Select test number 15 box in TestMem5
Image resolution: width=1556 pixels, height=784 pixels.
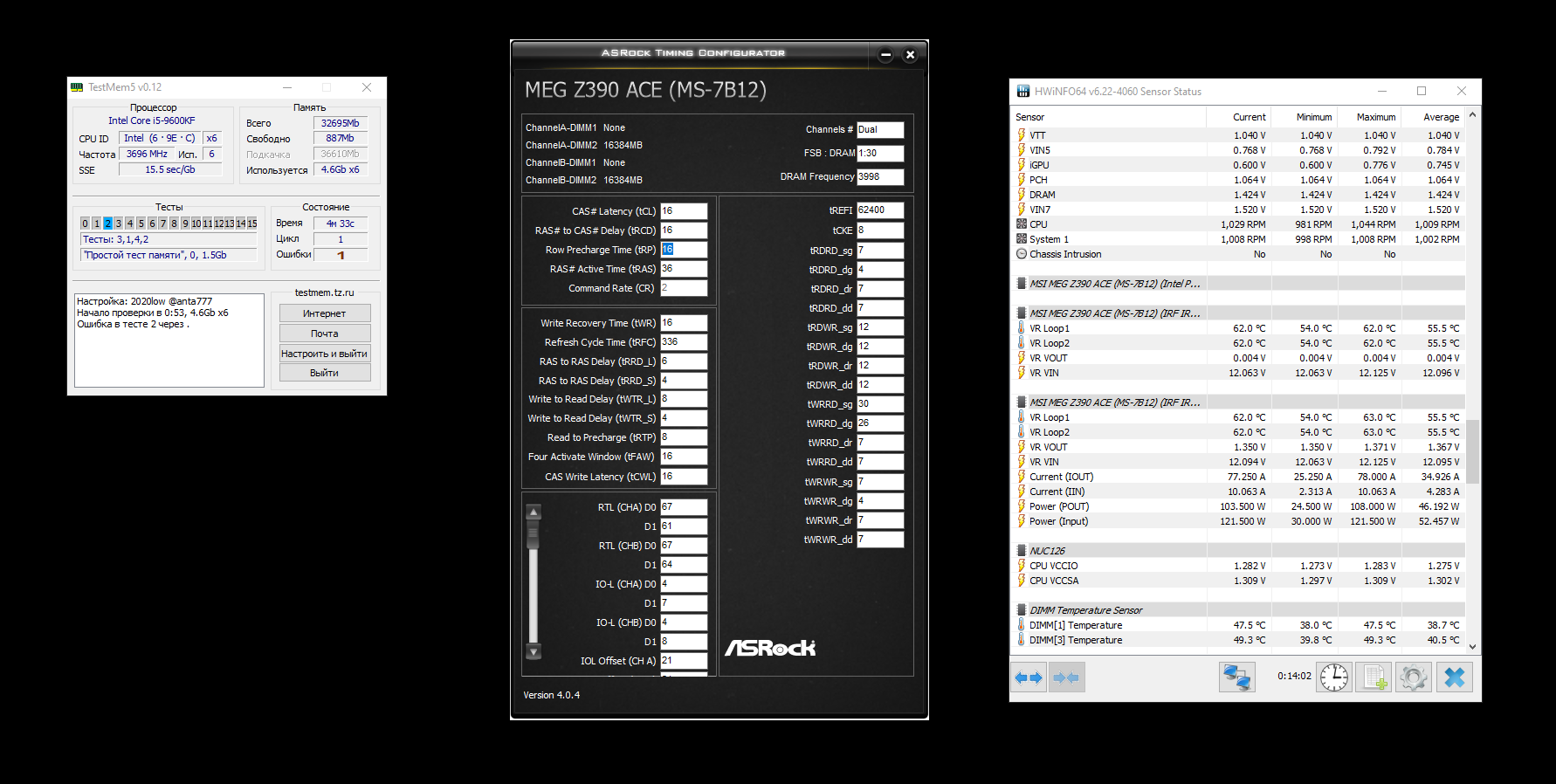pyautogui.click(x=251, y=224)
